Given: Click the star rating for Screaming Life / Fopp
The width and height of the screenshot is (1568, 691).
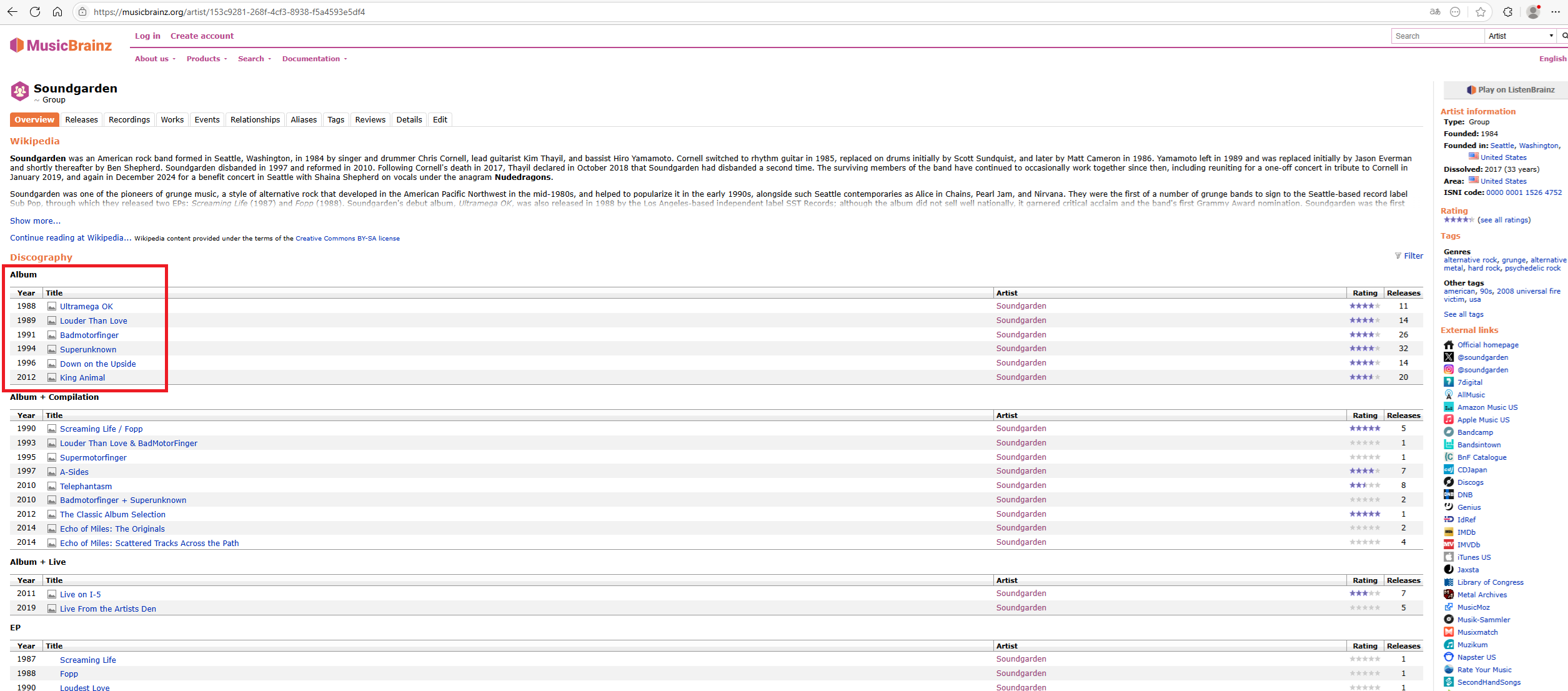Looking at the screenshot, I should click(1364, 429).
